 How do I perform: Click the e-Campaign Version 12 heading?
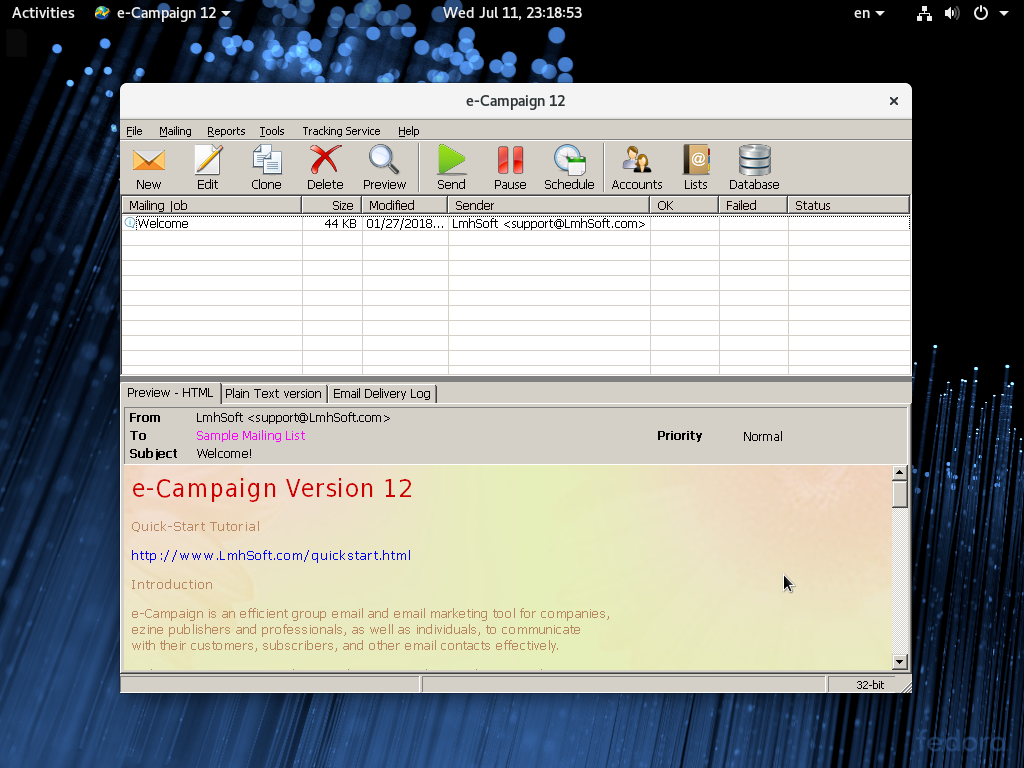point(272,488)
